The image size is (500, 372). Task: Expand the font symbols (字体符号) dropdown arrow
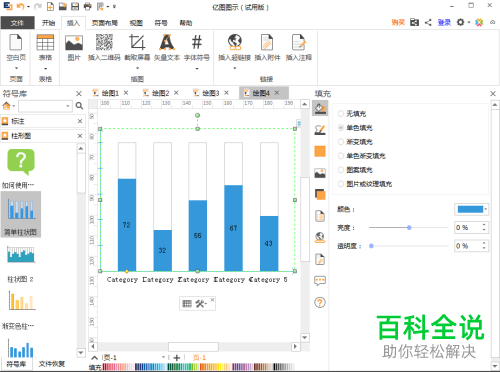(197, 69)
